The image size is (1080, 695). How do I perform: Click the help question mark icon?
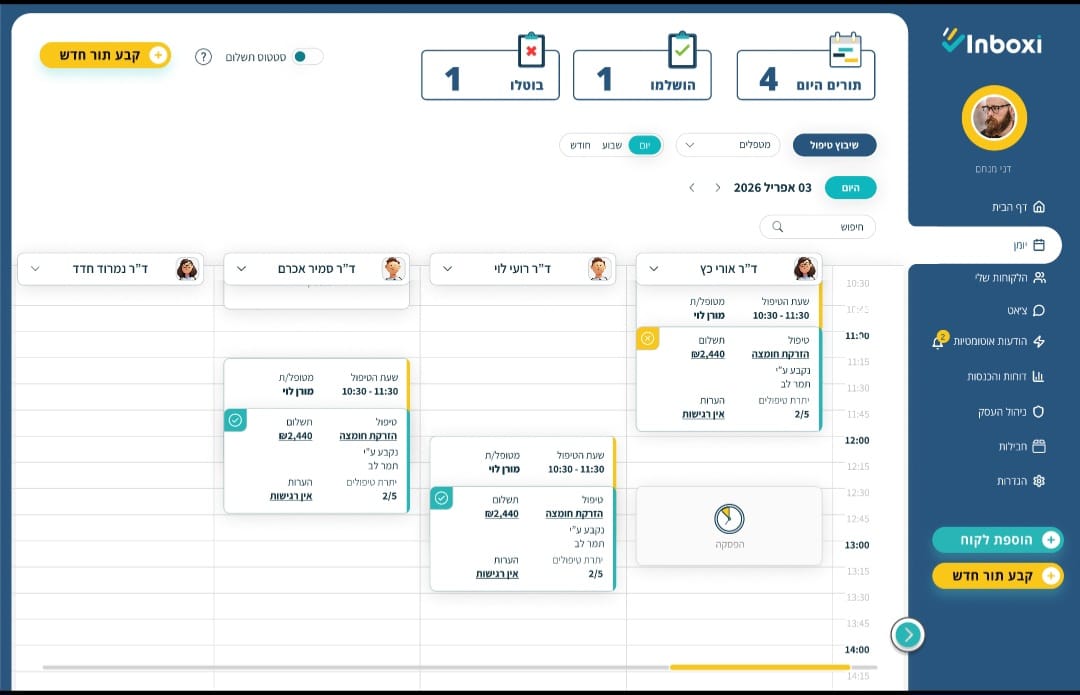pyautogui.click(x=203, y=57)
